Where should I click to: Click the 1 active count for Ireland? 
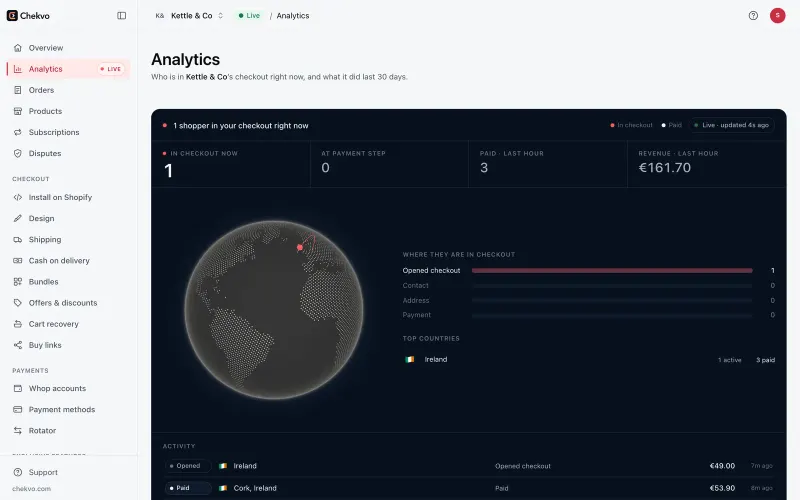[730, 360]
